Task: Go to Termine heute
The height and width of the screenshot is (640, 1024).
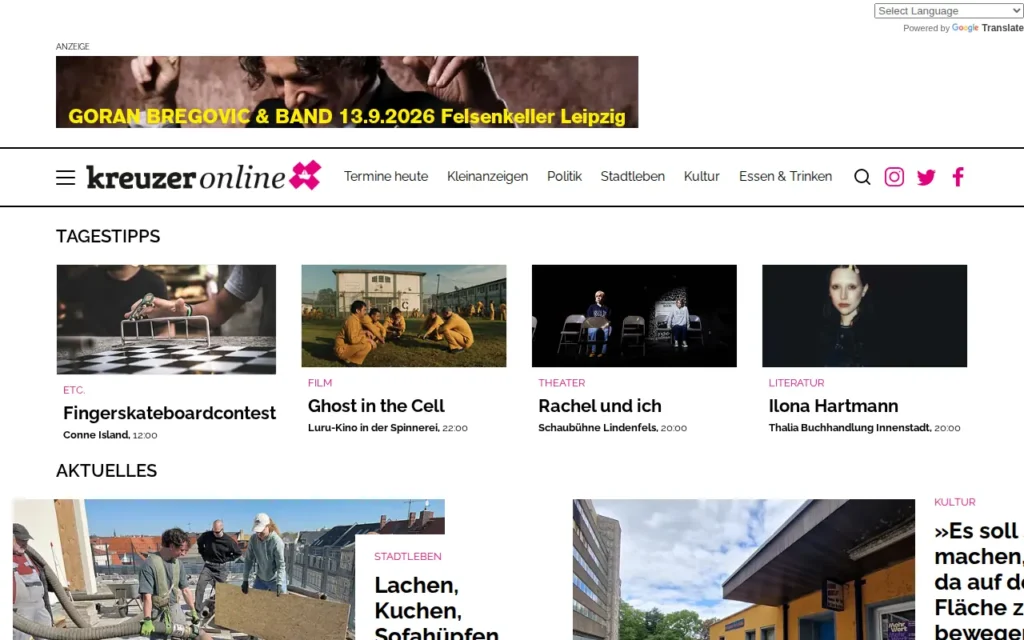Action: coord(386,176)
